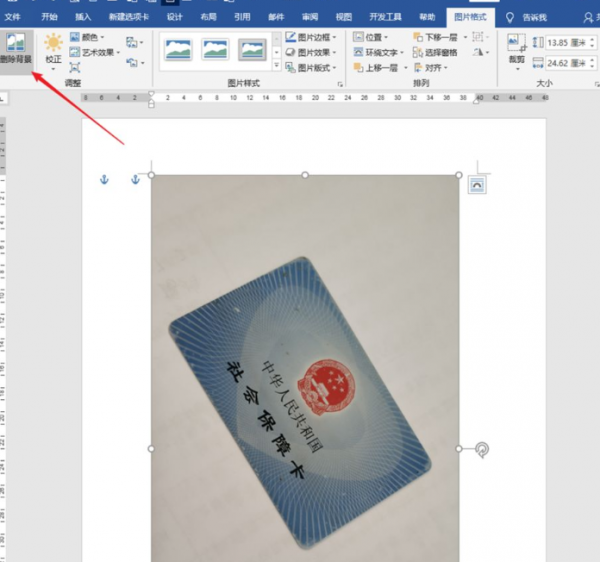Open the Picture Styles dialog launcher
This screenshot has width=600, height=562.
pos(340,84)
